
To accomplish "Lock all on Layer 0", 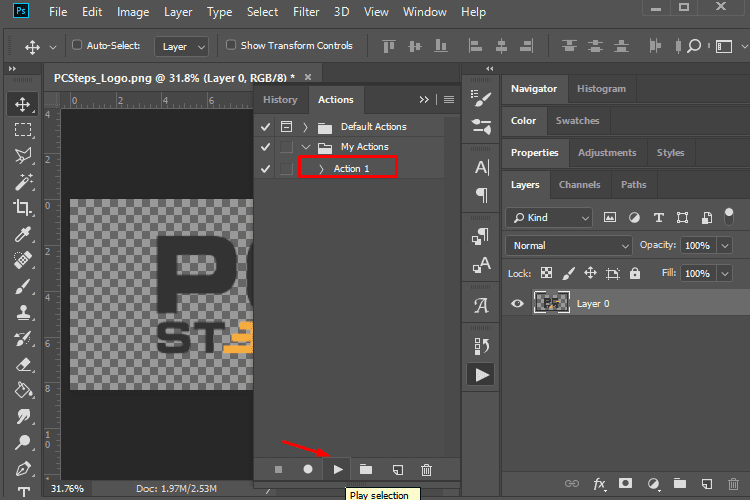I will (635, 273).
